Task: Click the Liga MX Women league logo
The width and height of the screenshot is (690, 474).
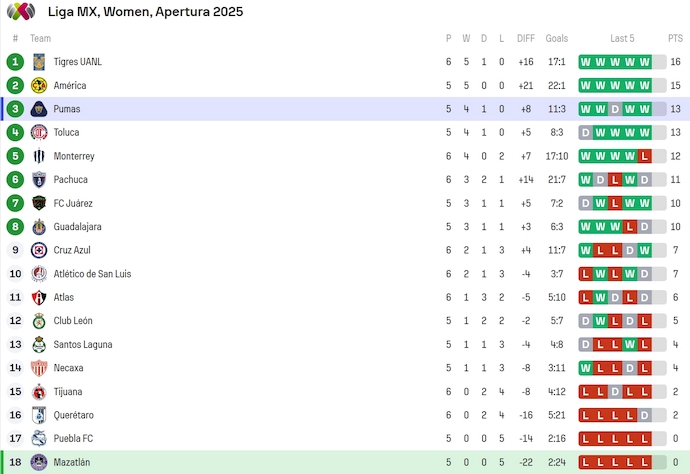Action: 22,12
